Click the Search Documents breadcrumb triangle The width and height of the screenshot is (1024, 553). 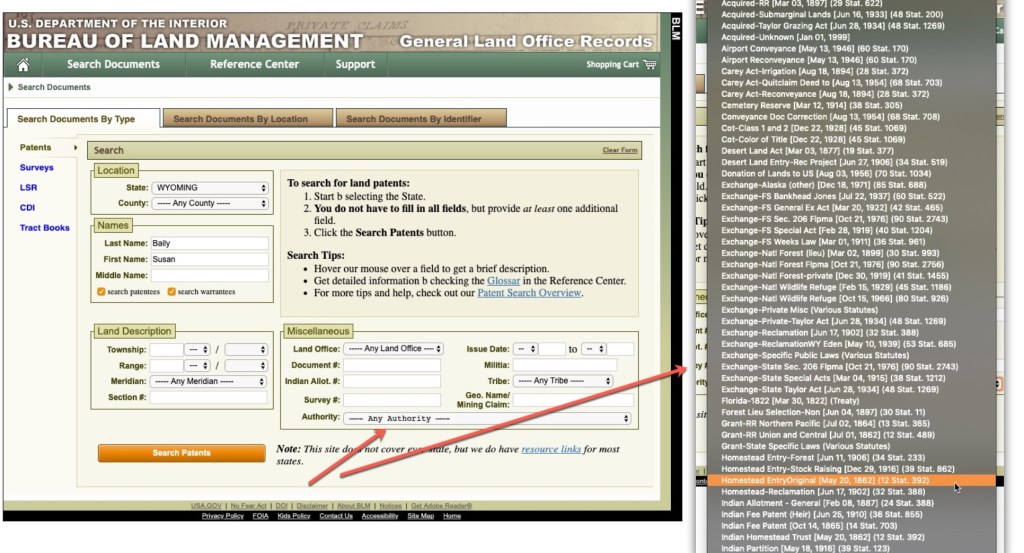click(11, 88)
